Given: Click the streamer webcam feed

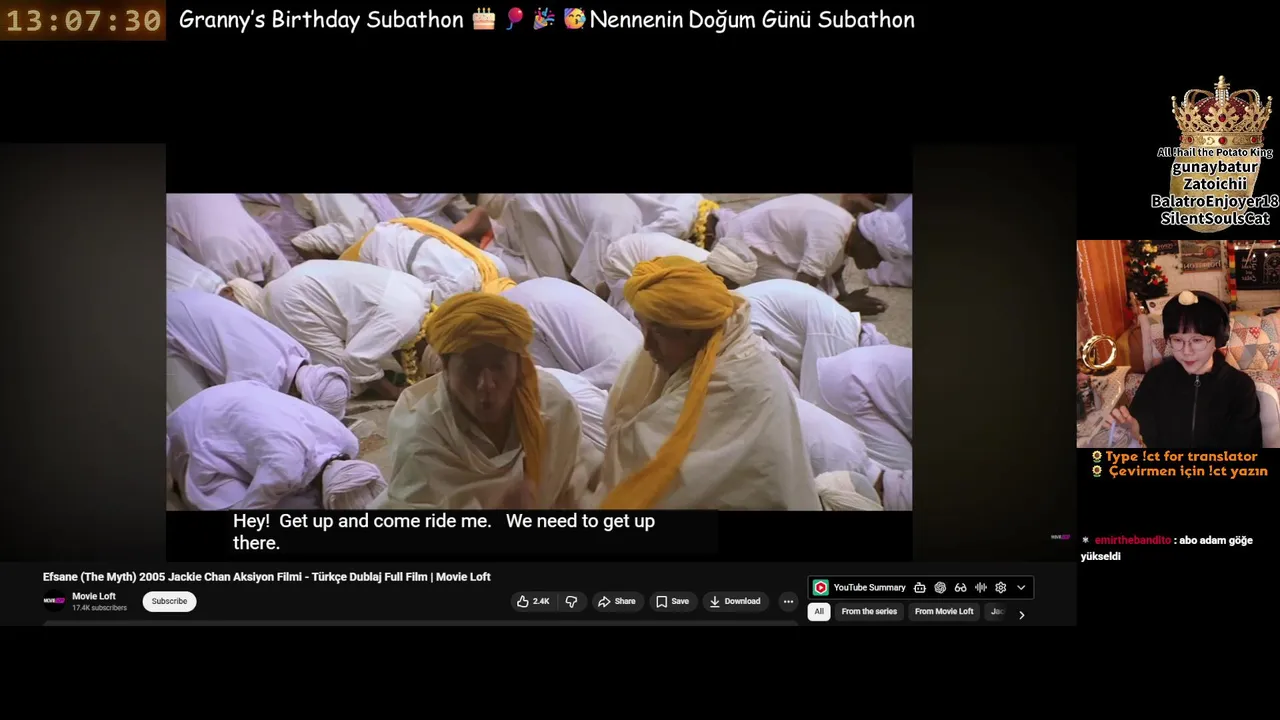Looking at the screenshot, I should (x=1178, y=343).
